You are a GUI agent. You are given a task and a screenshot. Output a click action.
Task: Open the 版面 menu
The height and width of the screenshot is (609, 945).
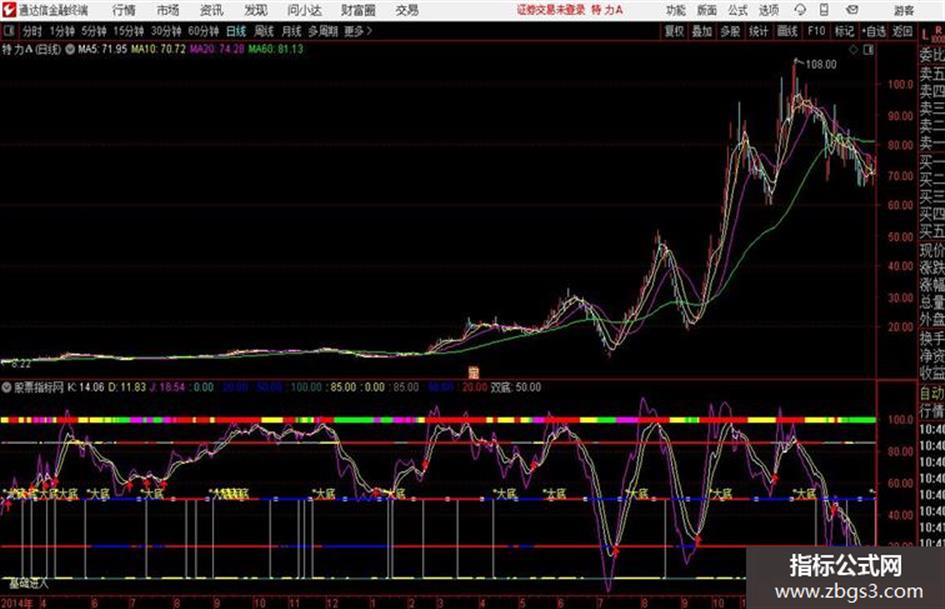pos(707,10)
